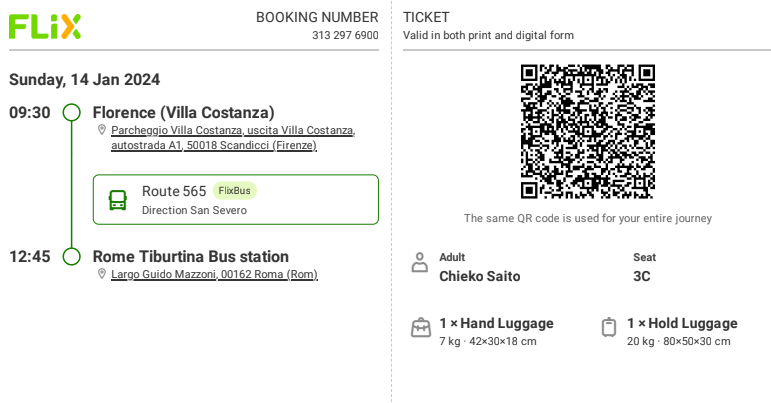Image resolution: width=771 pixels, height=403 pixels.
Task: Click the date Sunday, 14 Jan 2024
Action: pos(85,80)
